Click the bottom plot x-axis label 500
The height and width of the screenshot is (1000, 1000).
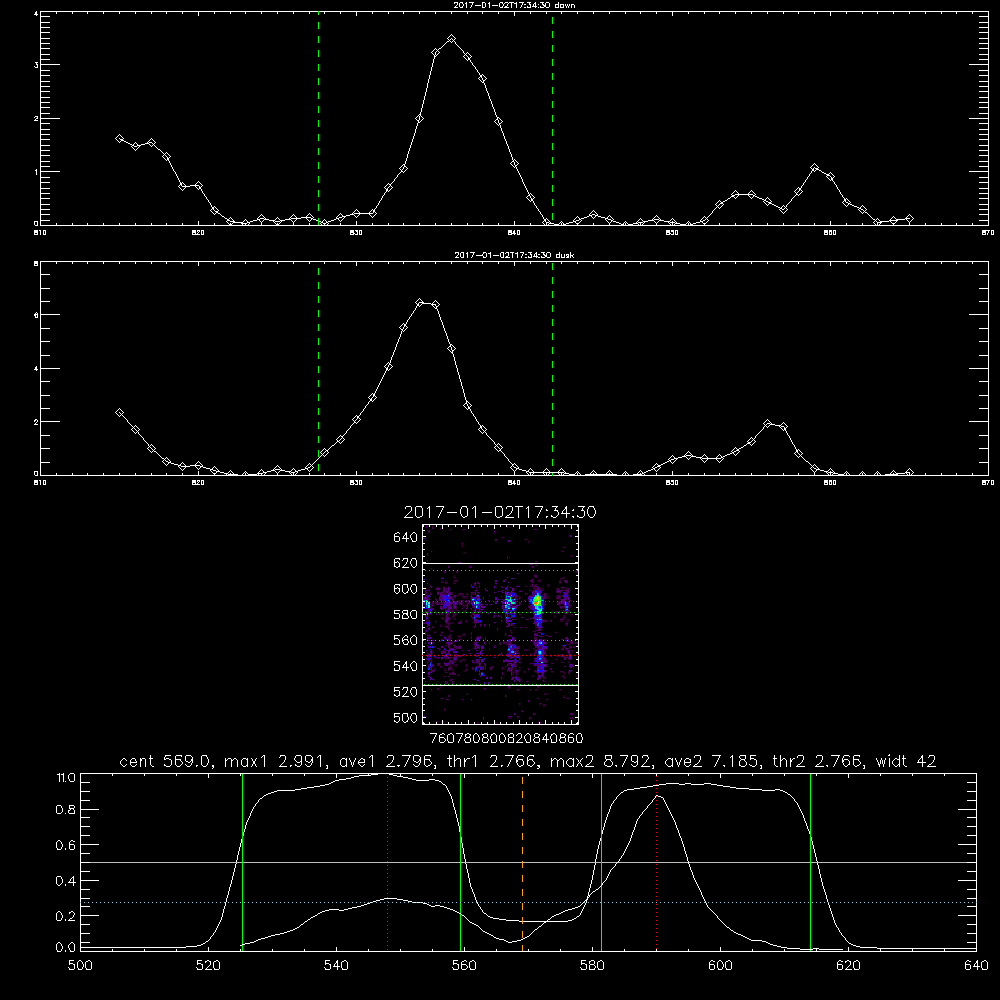click(x=80, y=966)
